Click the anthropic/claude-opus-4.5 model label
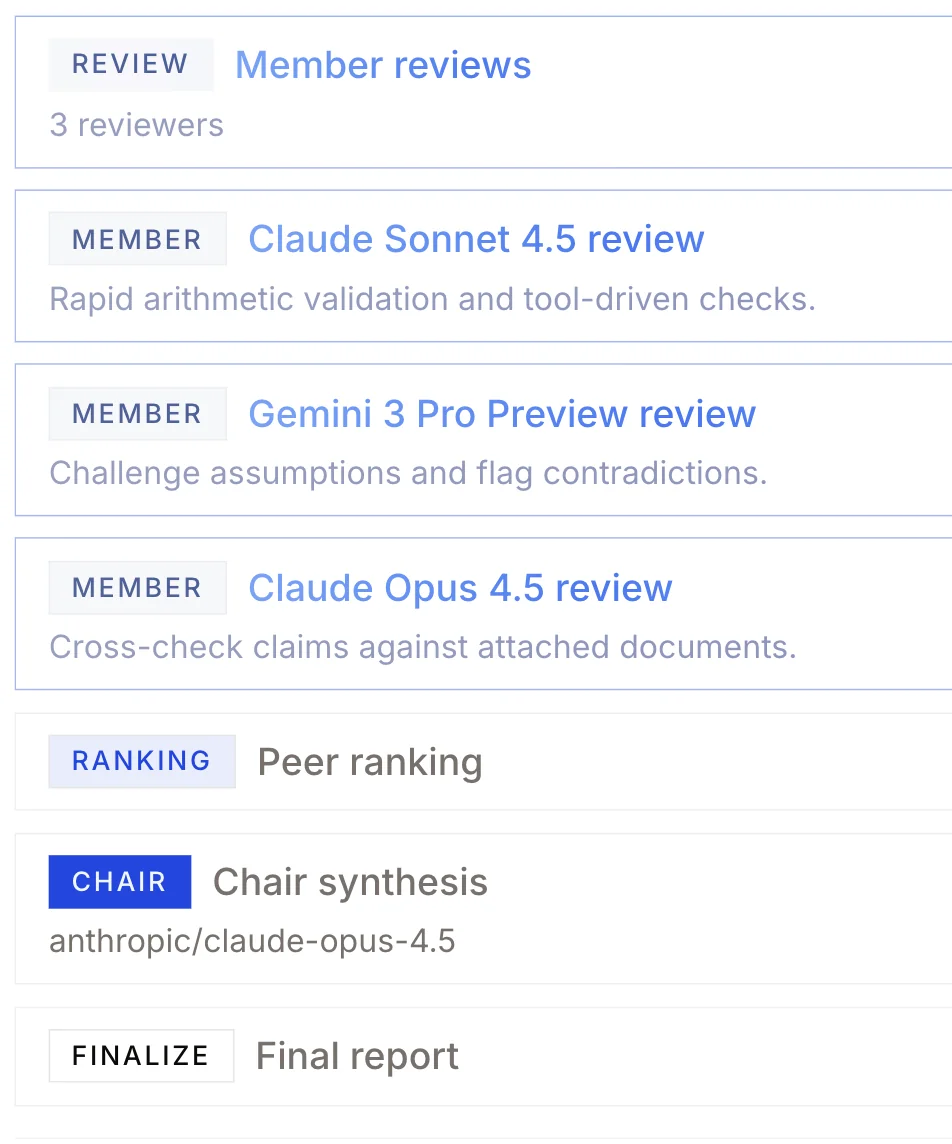Viewport: 952px width, 1144px height. point(252,940)
